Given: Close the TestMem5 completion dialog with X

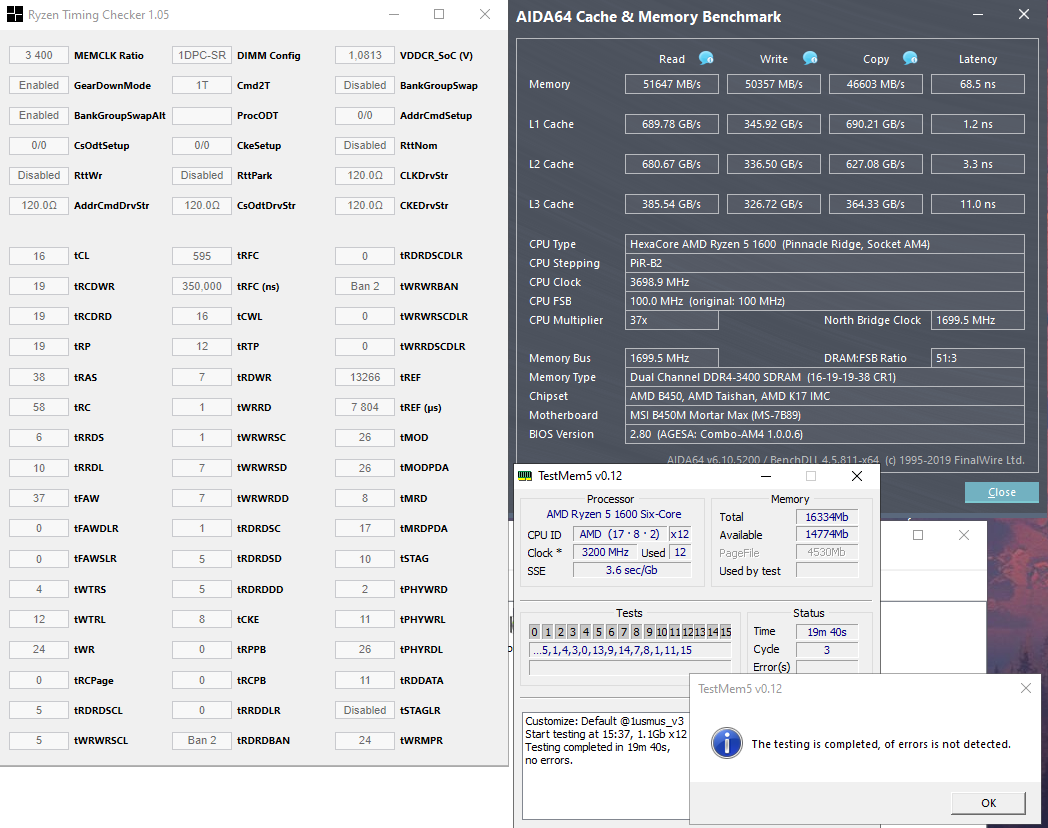Looking at the screenshot, I should tap(1026, 688).
